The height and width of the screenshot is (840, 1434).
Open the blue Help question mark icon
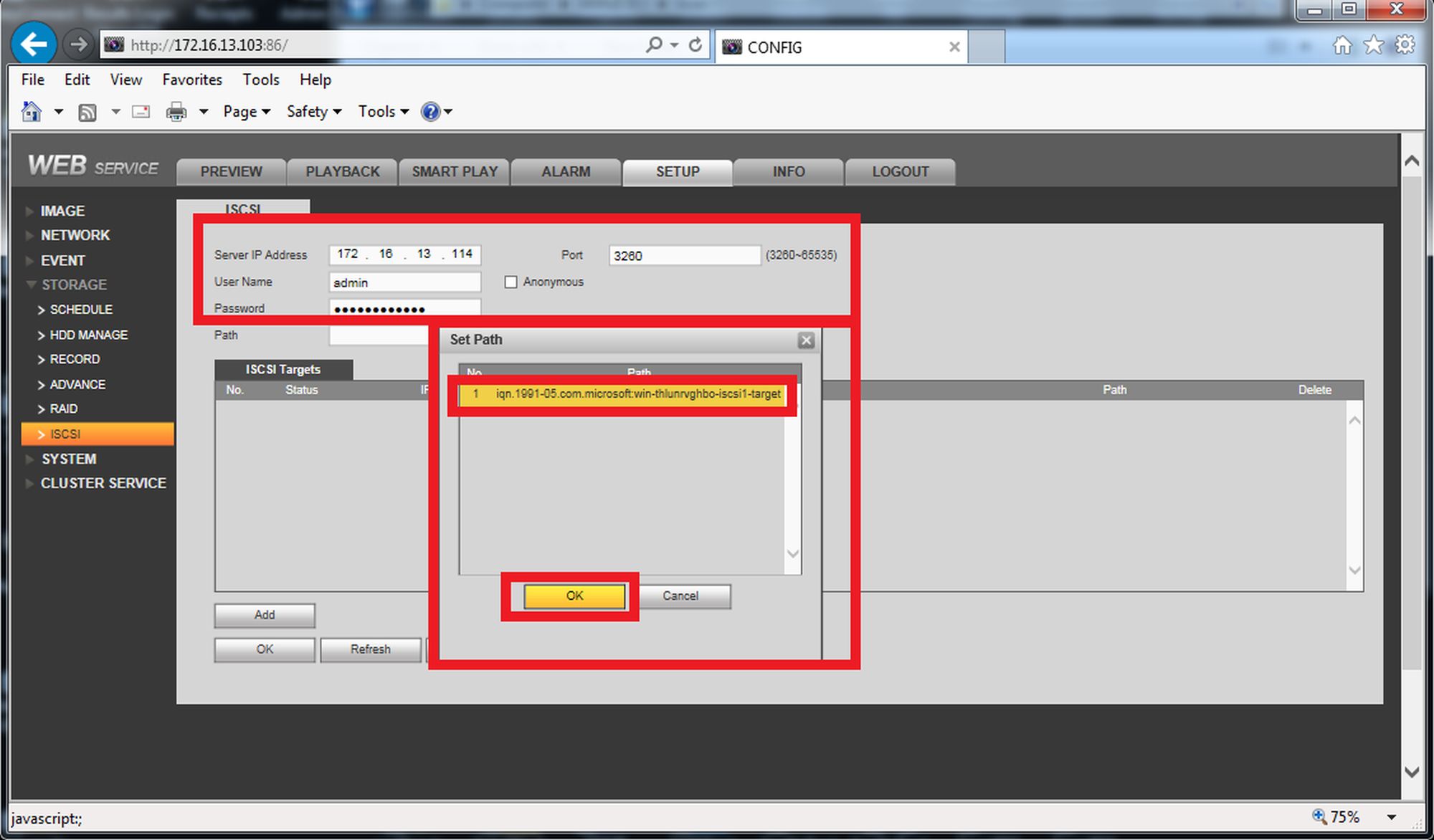pyautogui.click(x=430, y=112)
